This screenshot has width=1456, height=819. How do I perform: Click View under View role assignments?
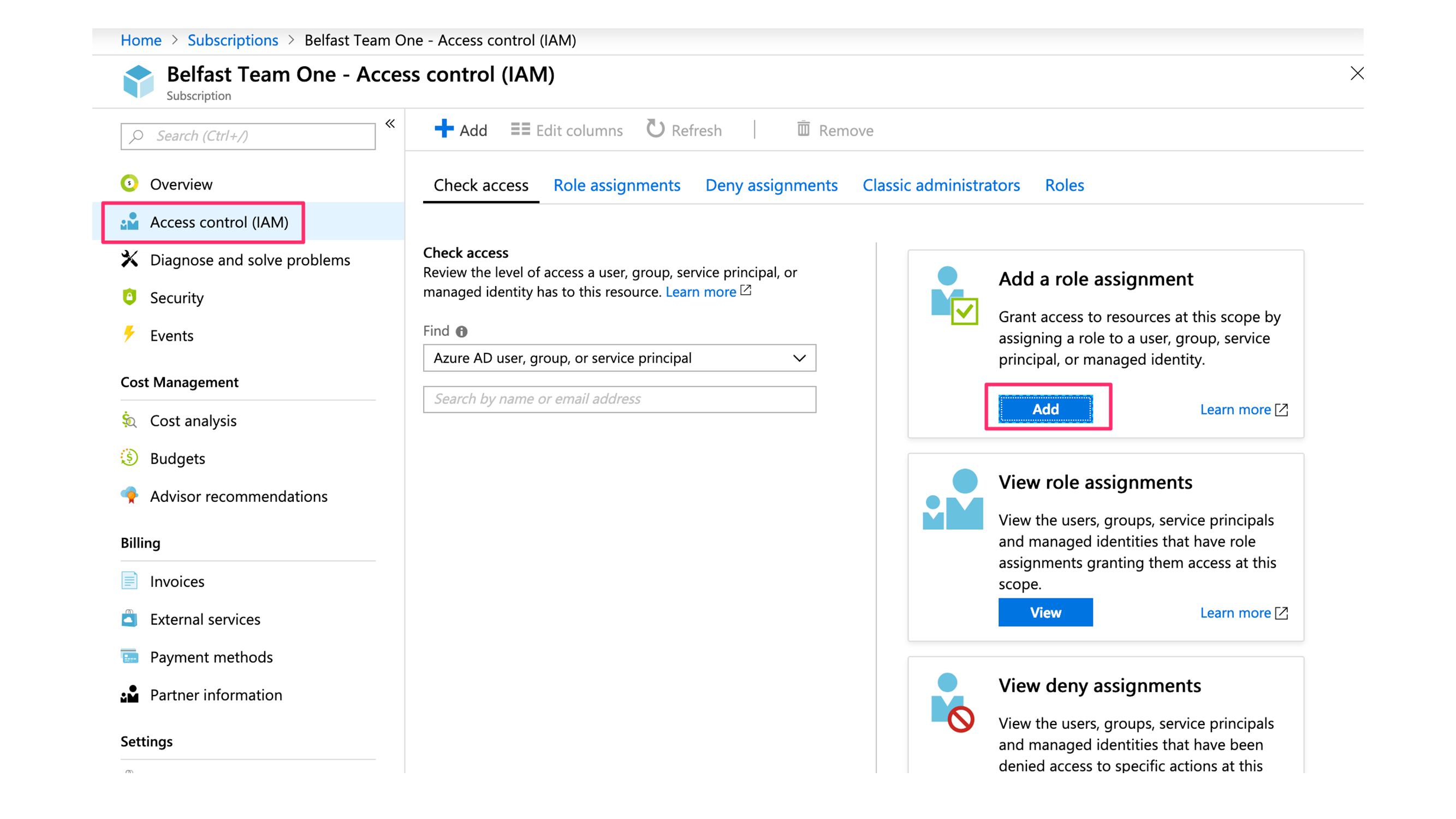1045,612
